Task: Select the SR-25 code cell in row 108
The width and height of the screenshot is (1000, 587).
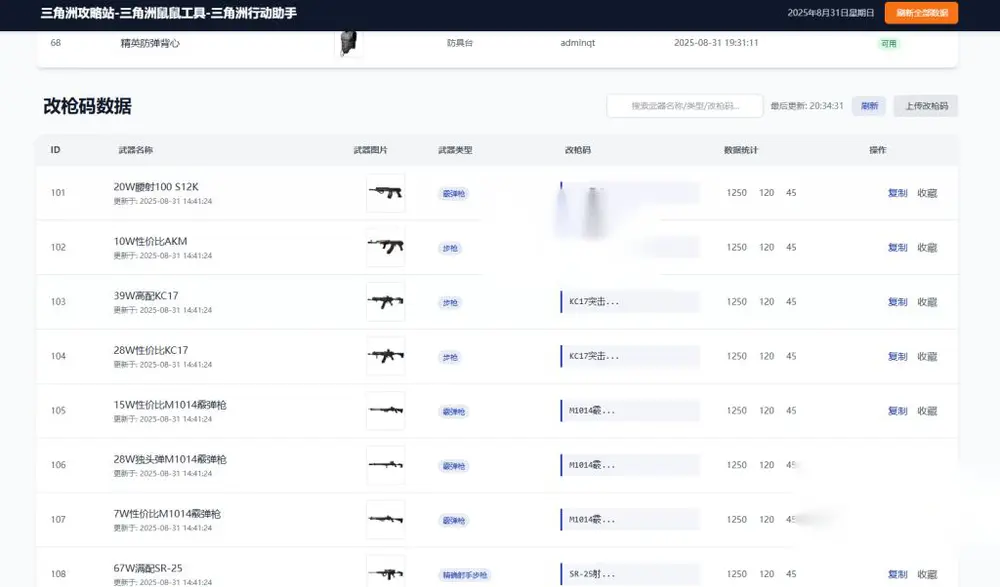Action: click(629, 574)
